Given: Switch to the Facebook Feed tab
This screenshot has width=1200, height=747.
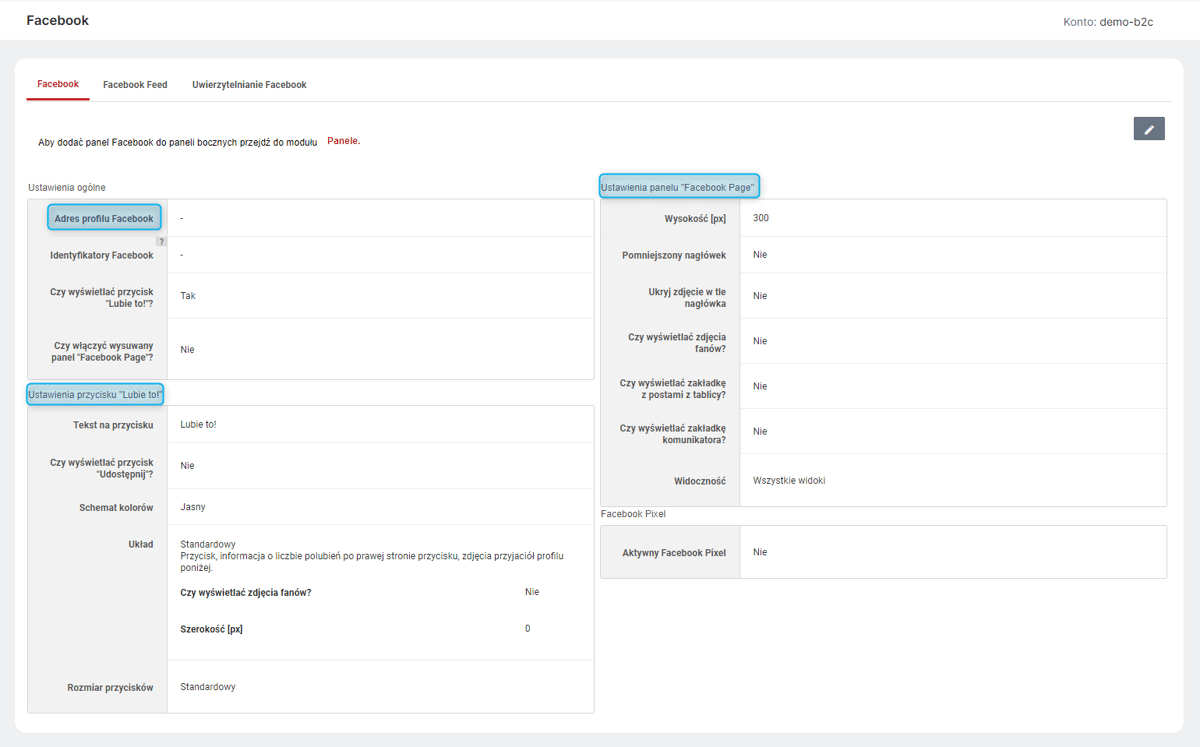Looking at the screenshot, I should pos(135,85).
